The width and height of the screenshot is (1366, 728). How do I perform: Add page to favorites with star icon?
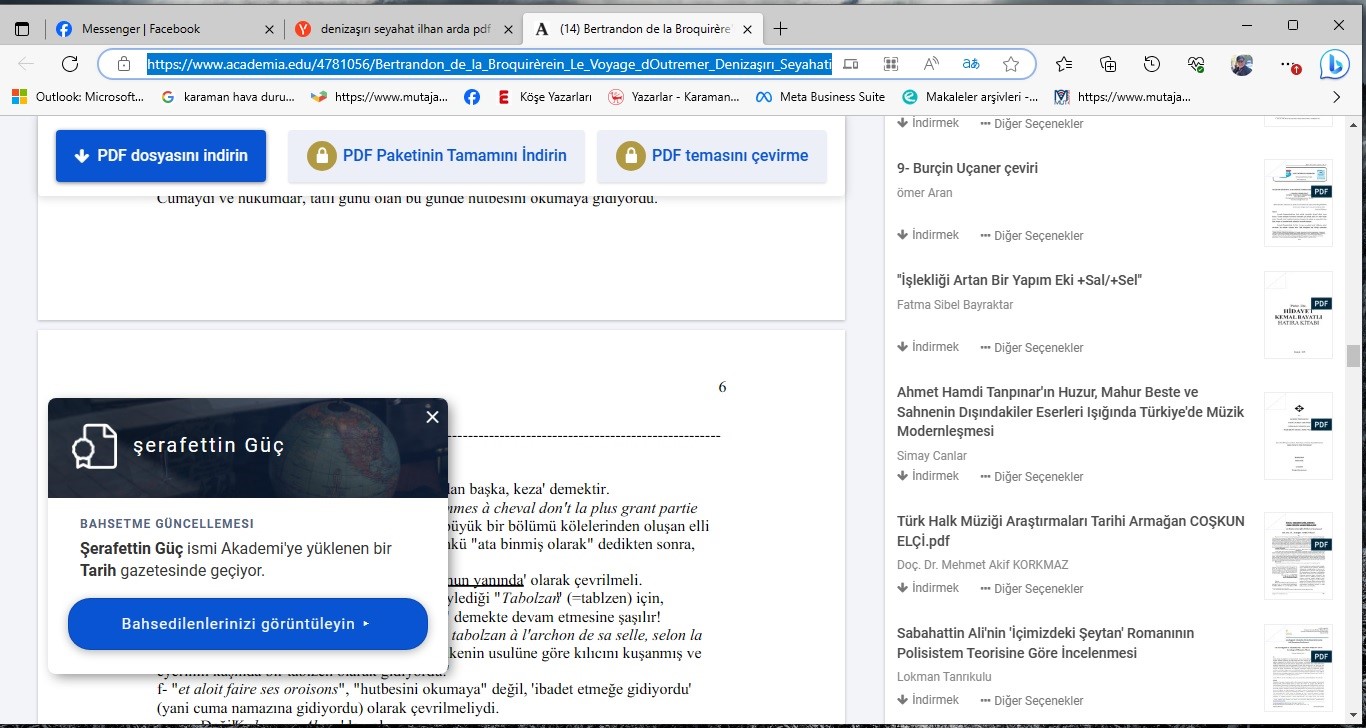coord(1011,64)
